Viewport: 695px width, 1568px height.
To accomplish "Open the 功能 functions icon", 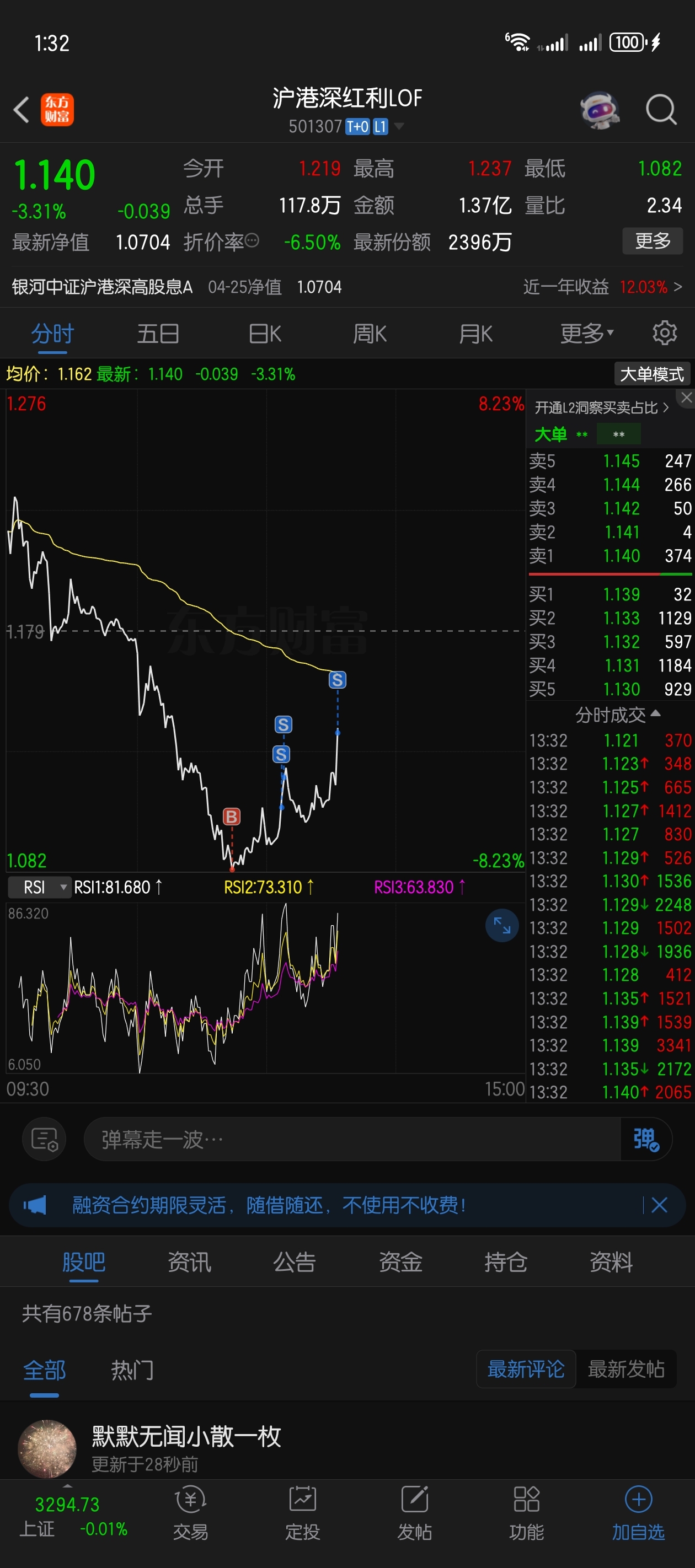I will pos(527,1513).
